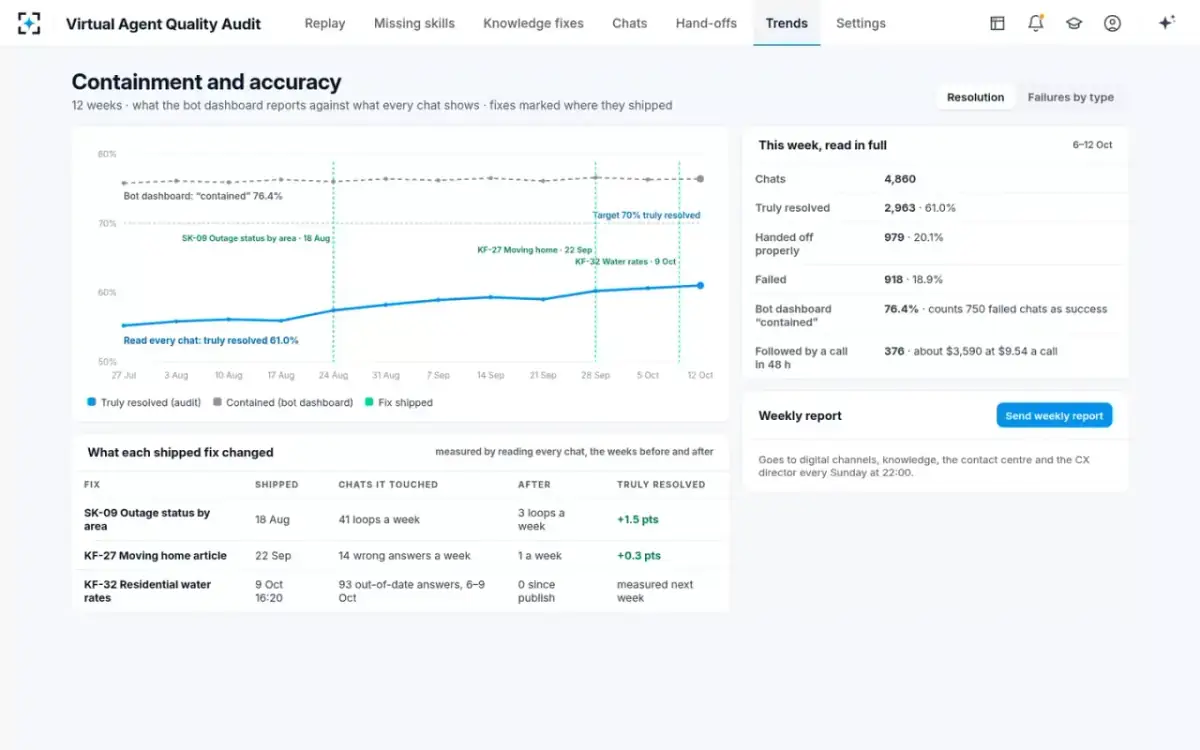Click the SK-09 Outage status chart marker label
1200x750 pixels.
pos(256,238)
